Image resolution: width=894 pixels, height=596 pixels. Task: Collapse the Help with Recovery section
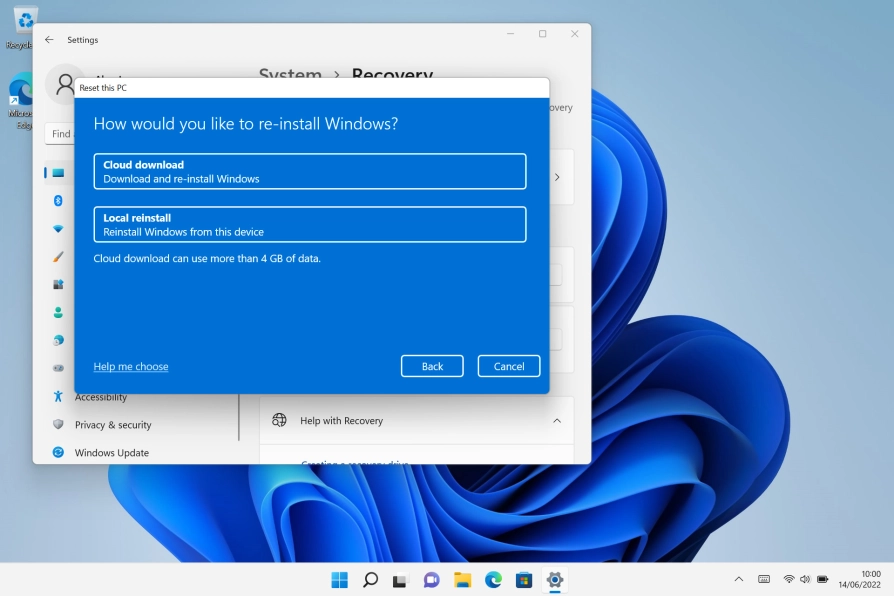557,420
